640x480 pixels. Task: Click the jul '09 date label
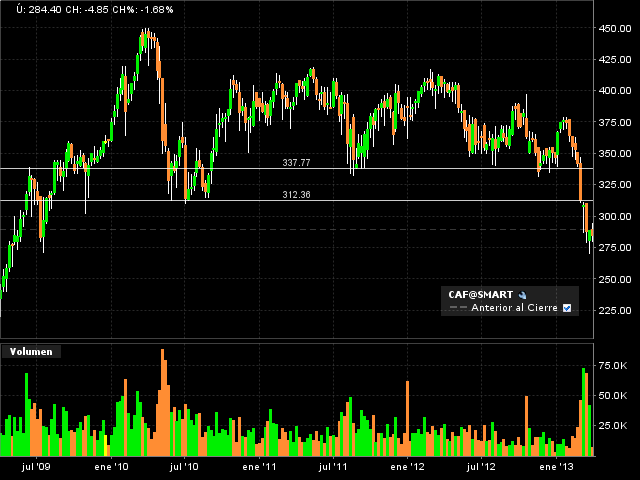[36, 467]
